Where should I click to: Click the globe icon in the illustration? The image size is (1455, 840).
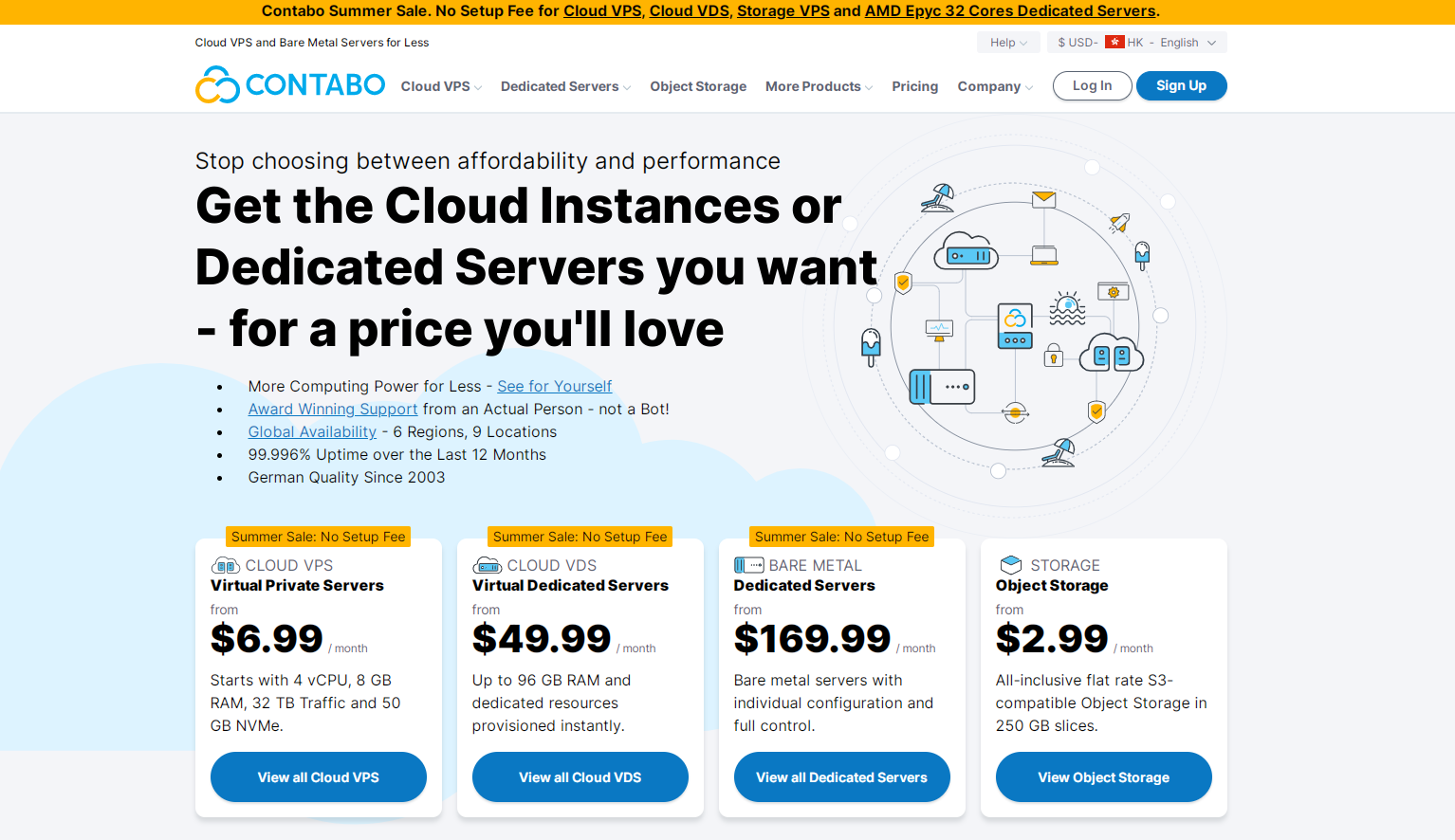point(1016,412)
